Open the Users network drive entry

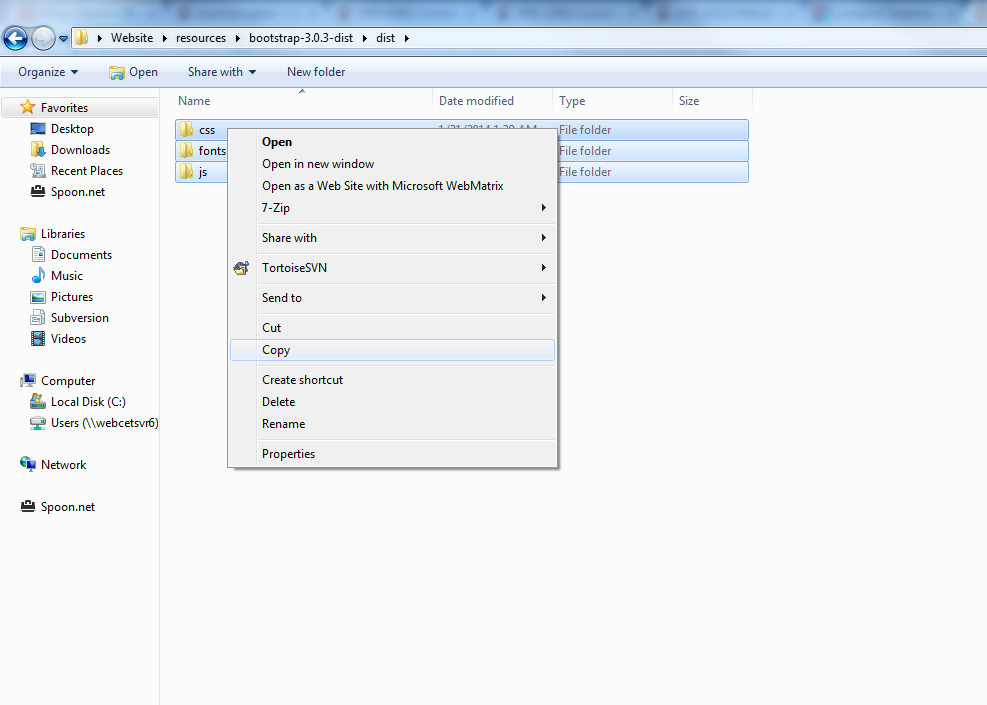pyautogui.click(x=104, y=423)
